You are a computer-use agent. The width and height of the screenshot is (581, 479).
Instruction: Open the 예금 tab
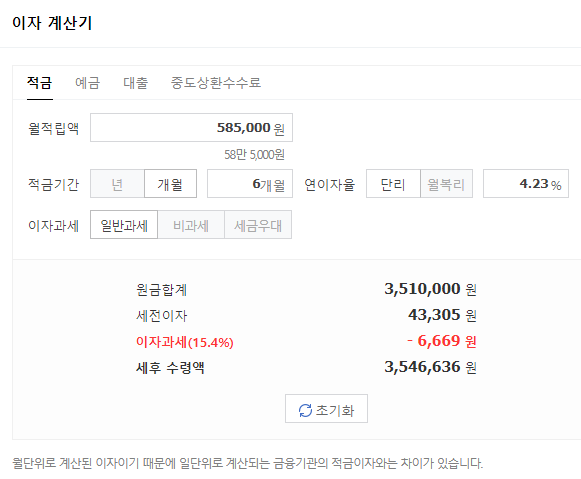pos(87,82)
